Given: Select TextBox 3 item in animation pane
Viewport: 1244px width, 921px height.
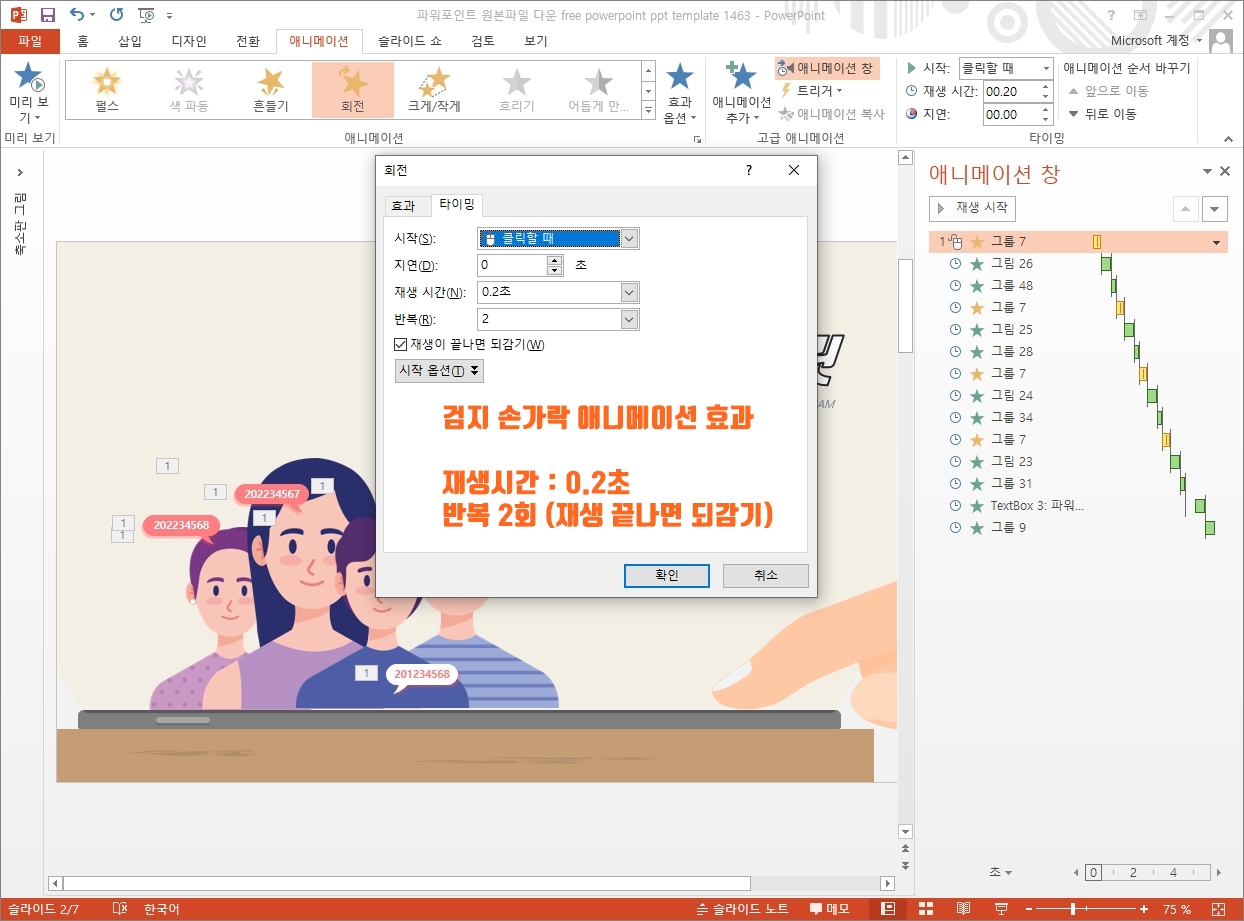Looking at the screenshot, I should point(1036,506).
